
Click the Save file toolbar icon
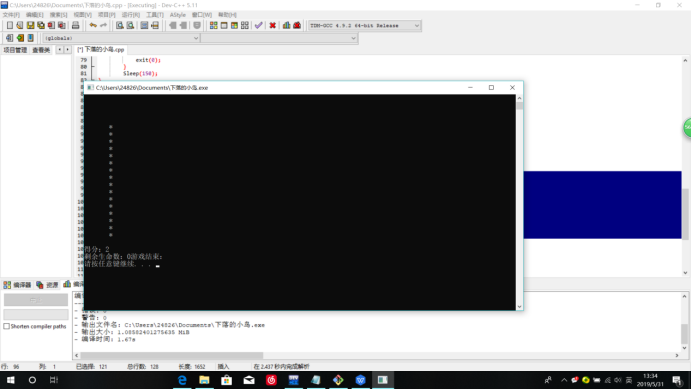(x=30, y=26)
